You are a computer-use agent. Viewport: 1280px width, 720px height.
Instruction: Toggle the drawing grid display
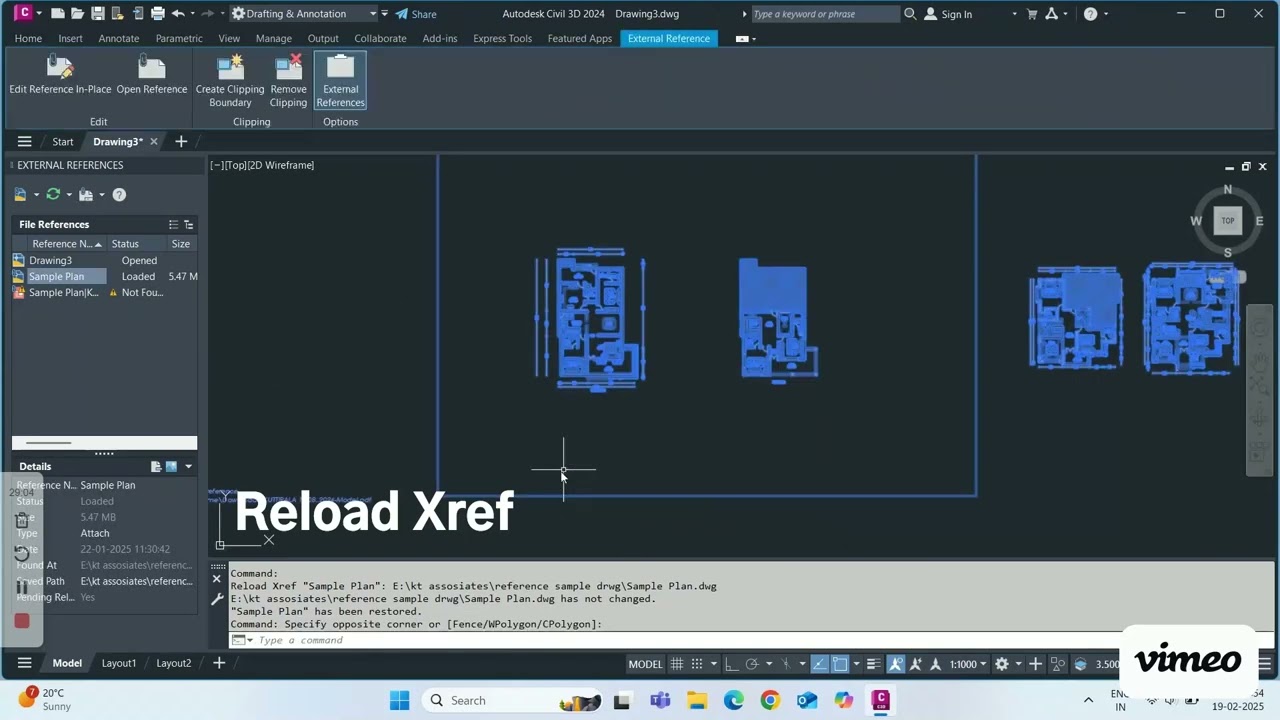pos(677,664)
